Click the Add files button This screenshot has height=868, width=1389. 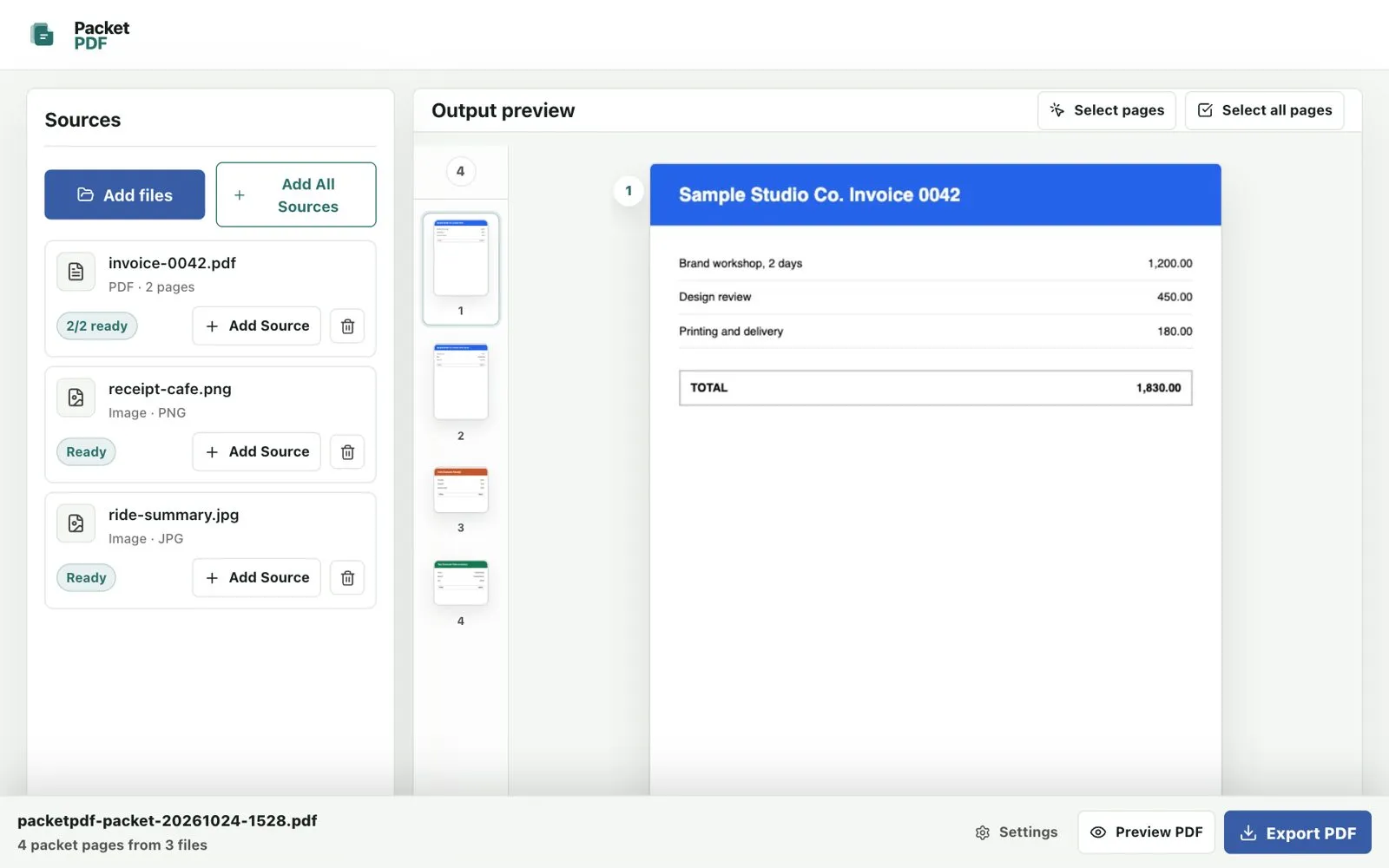[x=125, y=194]
